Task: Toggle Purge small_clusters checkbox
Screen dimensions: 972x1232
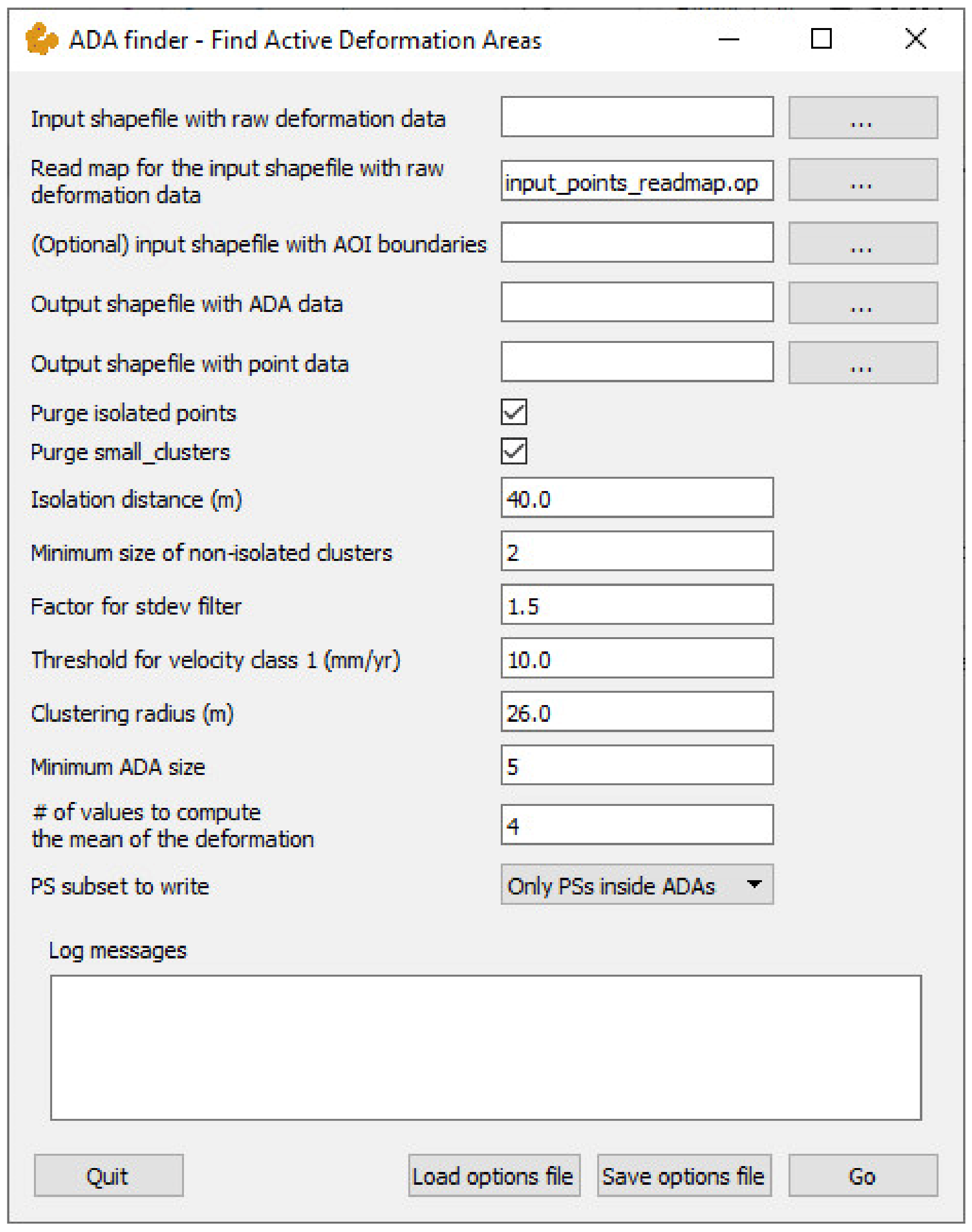Action: 514,451
